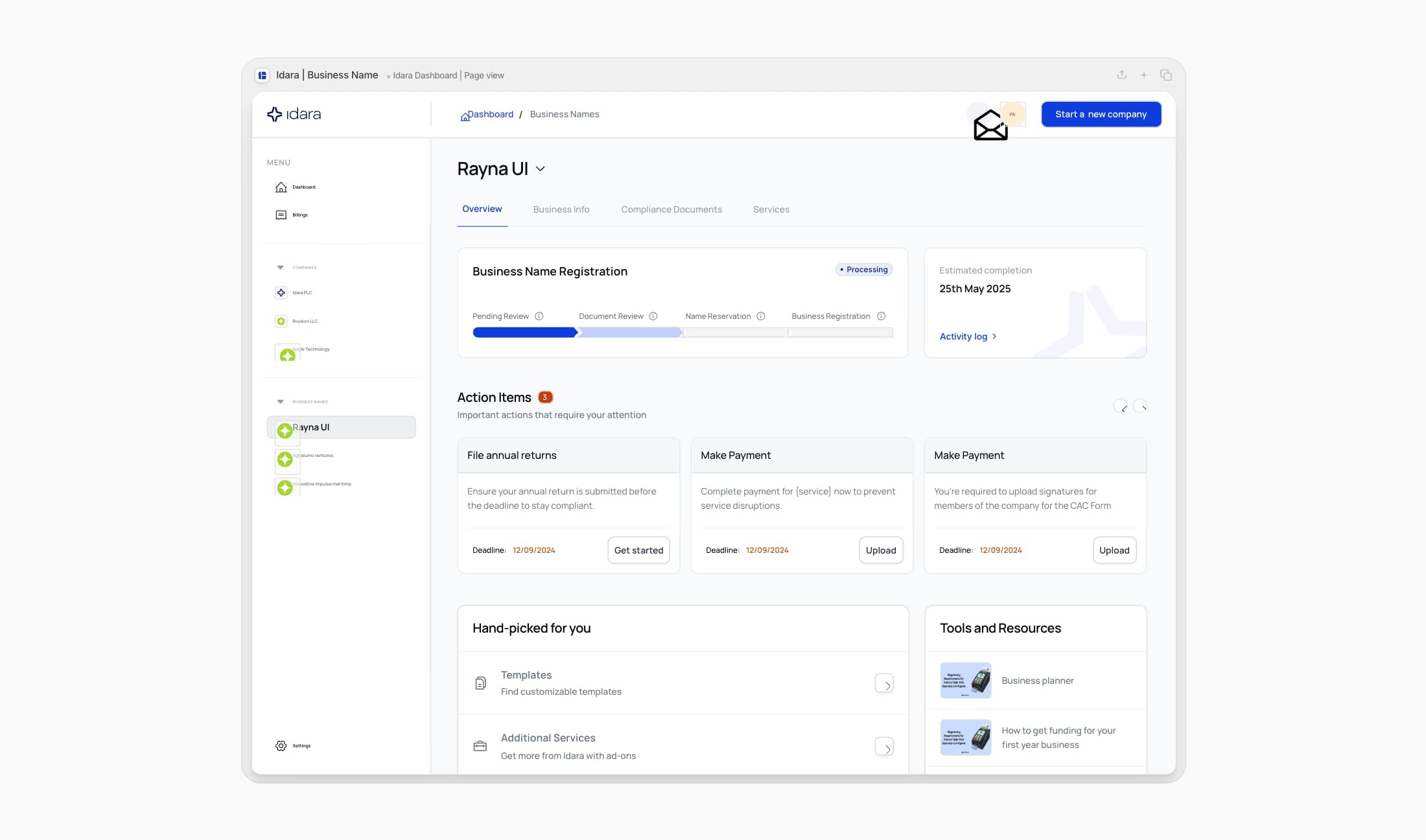The height and width of the screenshot is (840, 1426).
Task: Open Settings via the gear icon
Action: (x=281, y=746)
